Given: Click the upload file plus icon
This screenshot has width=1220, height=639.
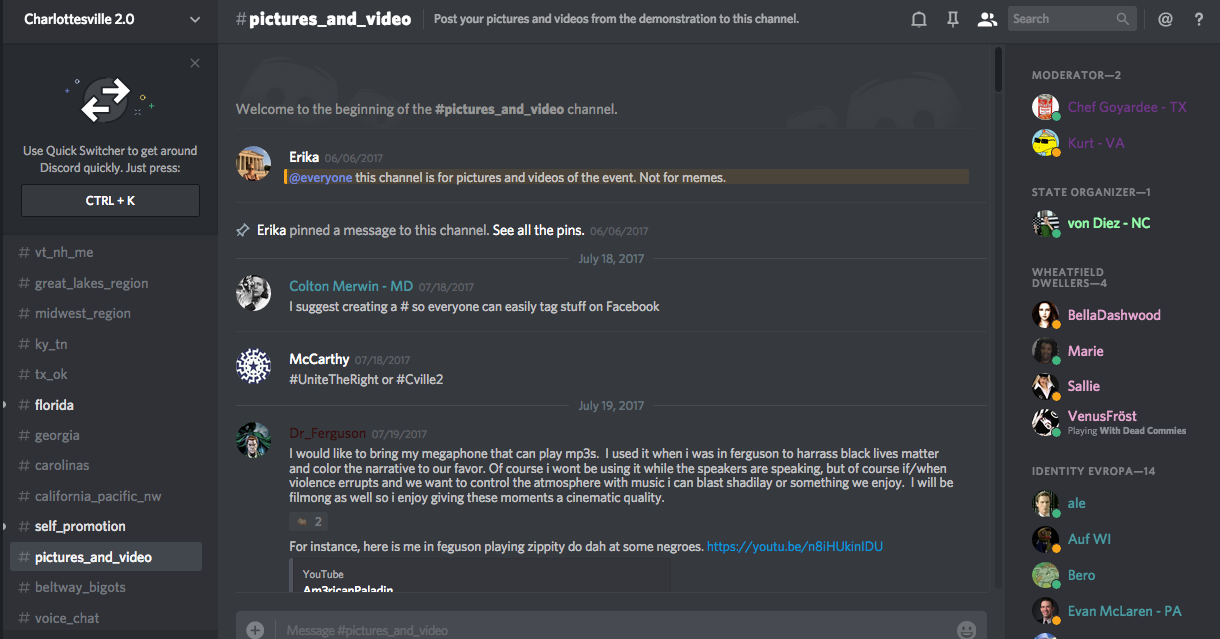Looking at the screenshot, I should click(256, 630).
